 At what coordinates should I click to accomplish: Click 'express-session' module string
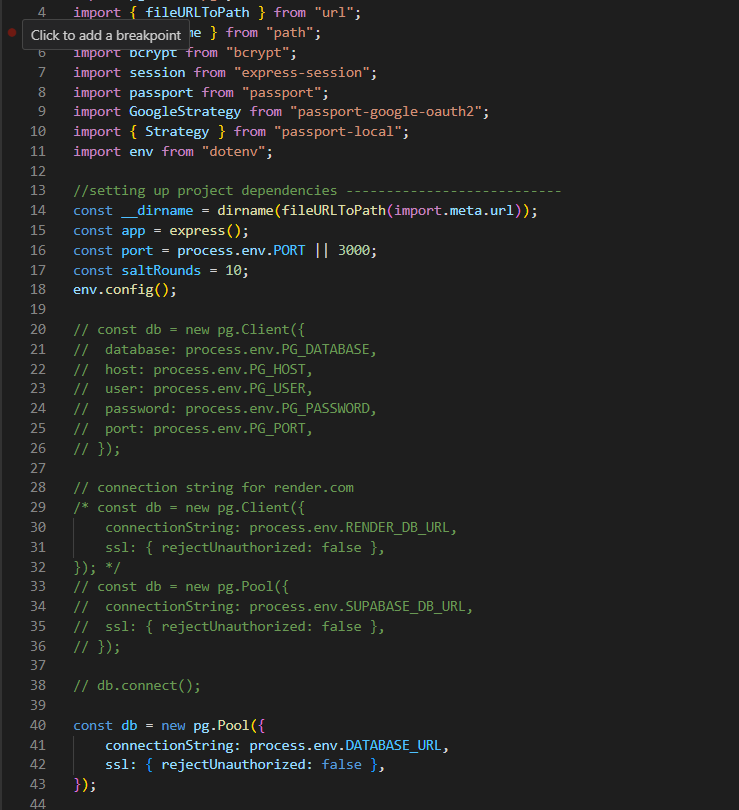(302, 72)
